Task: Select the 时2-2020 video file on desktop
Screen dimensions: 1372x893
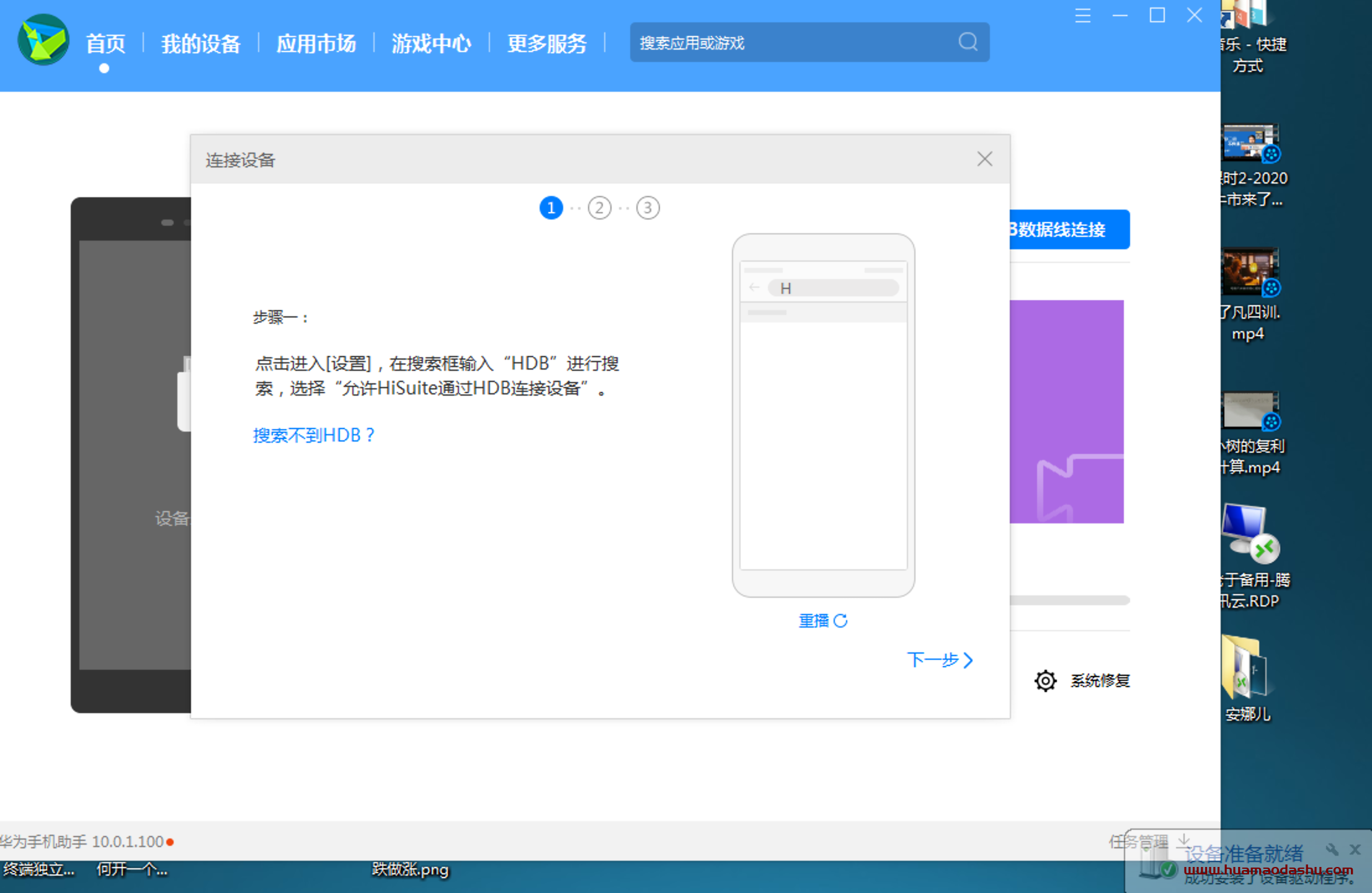Action: (1253, 166)
